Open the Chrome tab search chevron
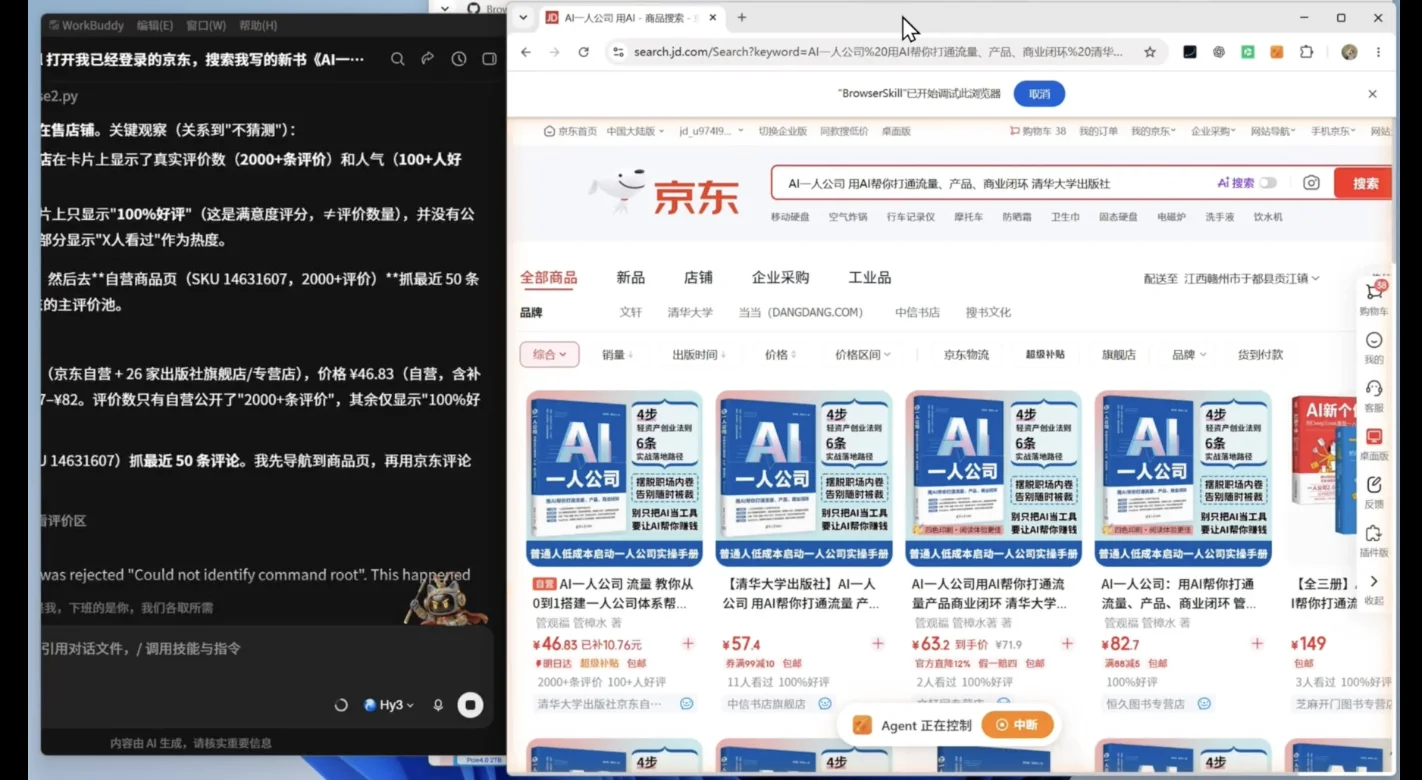The image size is (1422, 780). click(523, 17)
